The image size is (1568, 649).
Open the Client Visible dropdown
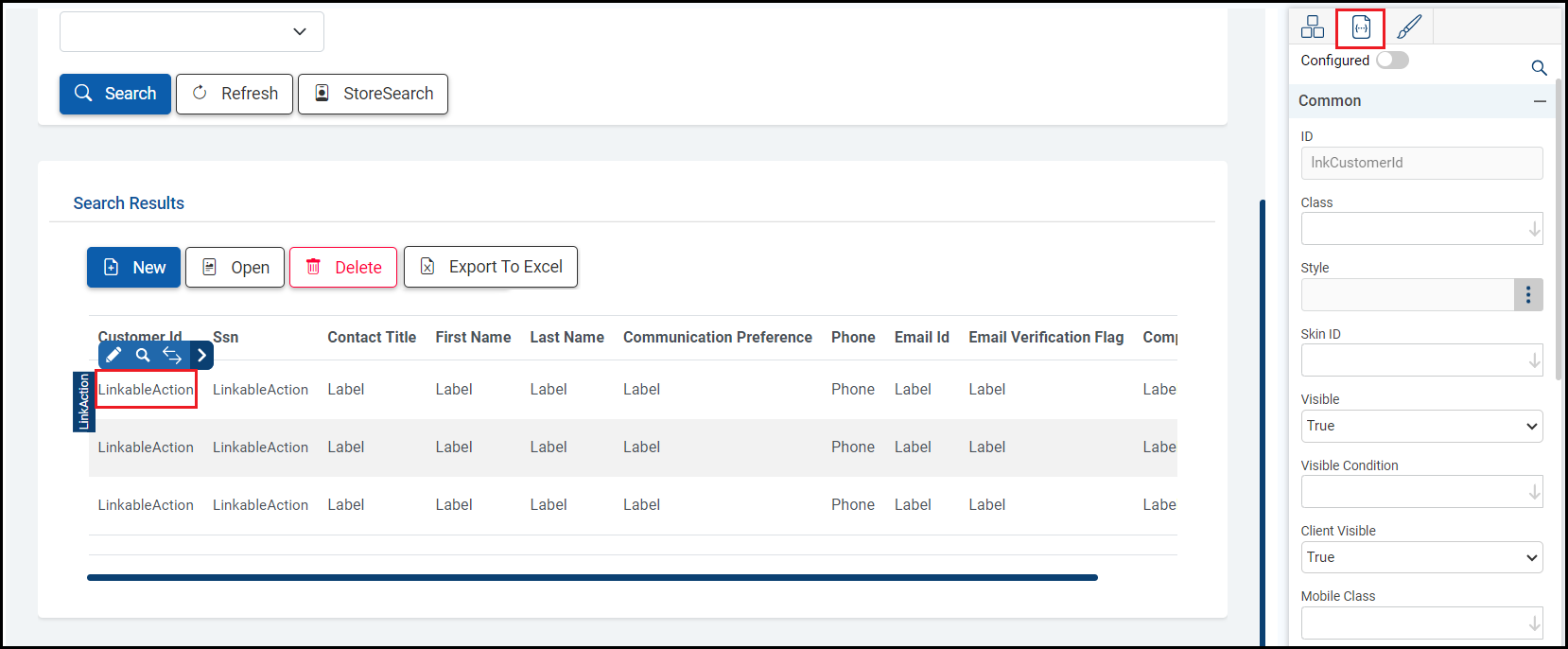[1421, 557]
